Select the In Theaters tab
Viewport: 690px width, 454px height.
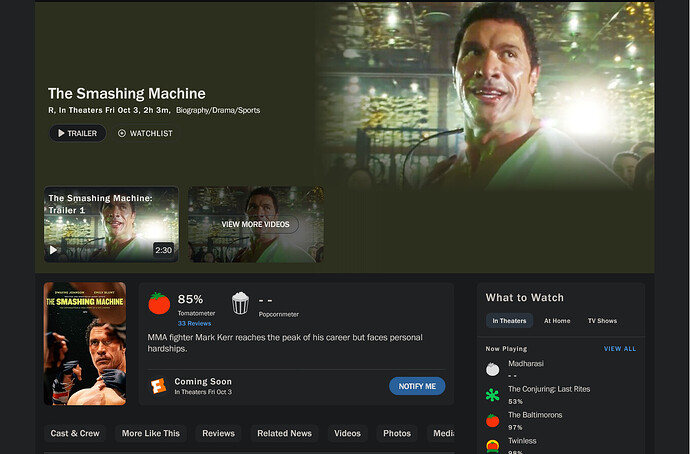pos(509,321)
